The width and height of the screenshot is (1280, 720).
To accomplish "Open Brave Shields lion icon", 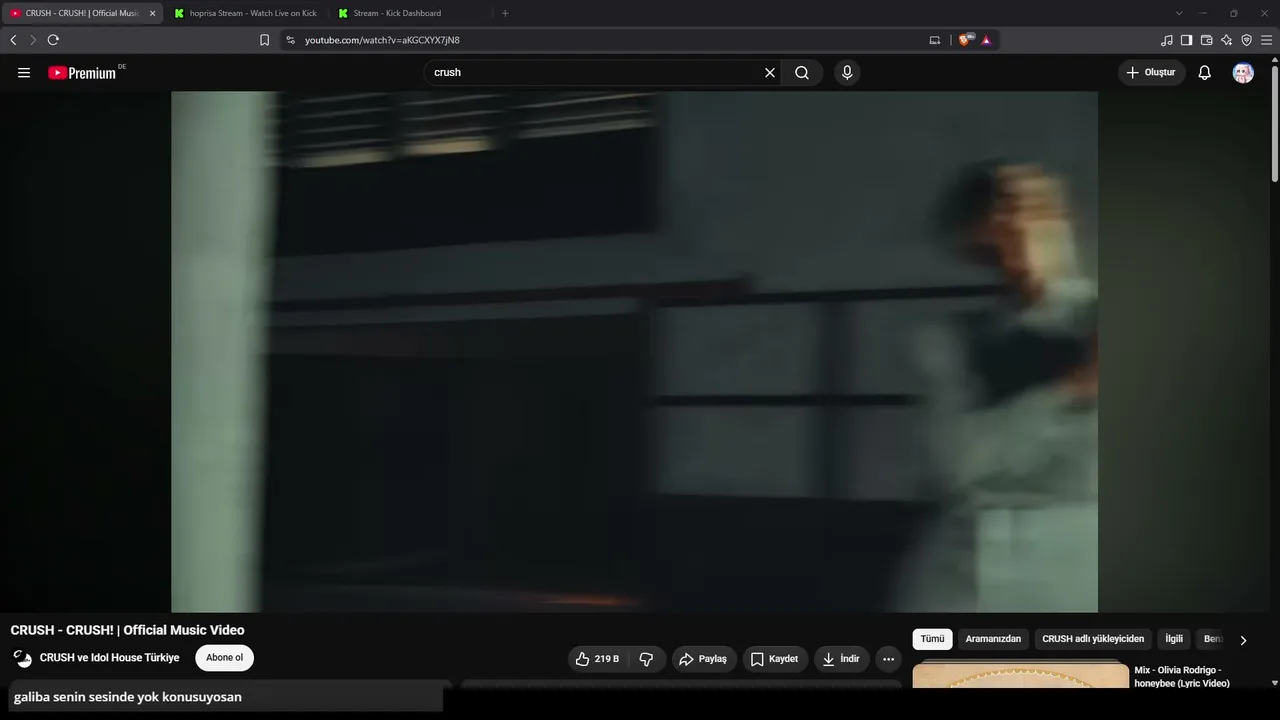I will [966, 40].
